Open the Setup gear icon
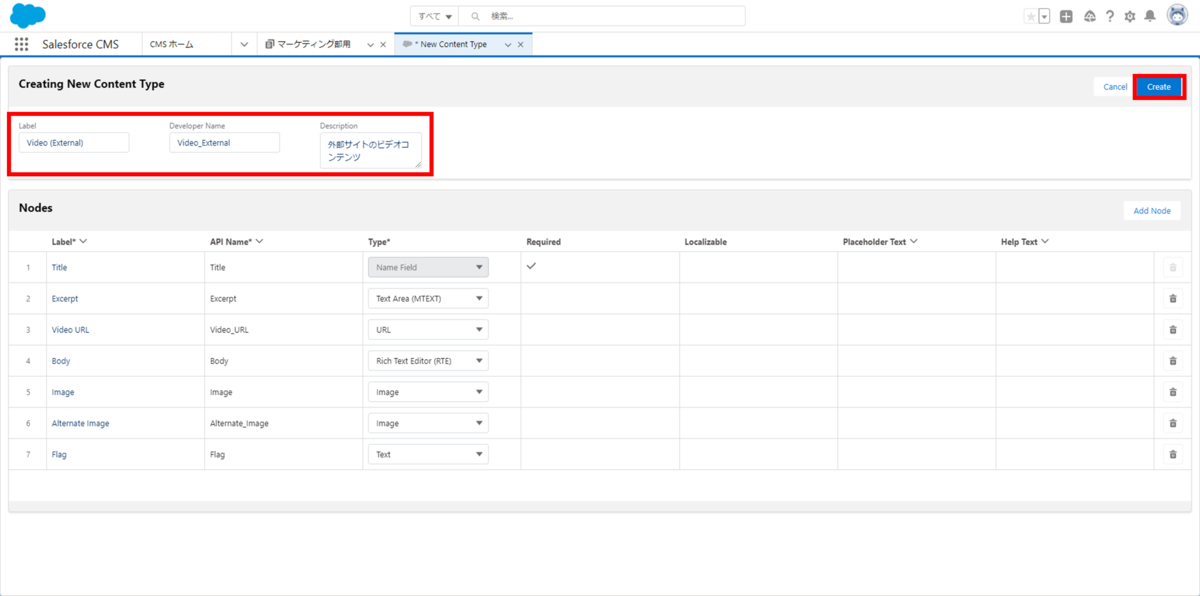Screen dimensions: 1200x596 click(1130, 16)
